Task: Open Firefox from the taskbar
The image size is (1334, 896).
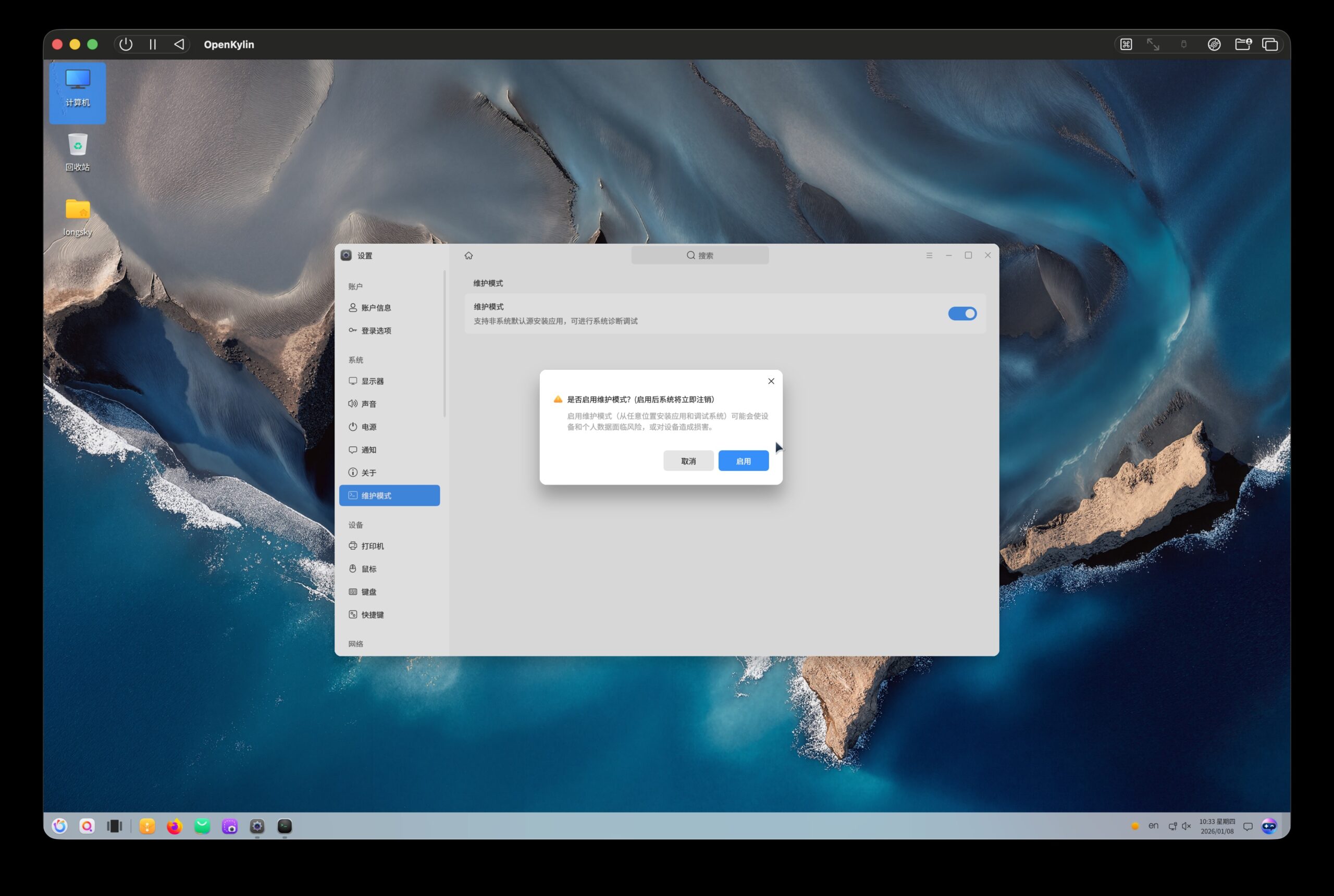Action: (x=175, y=826)
